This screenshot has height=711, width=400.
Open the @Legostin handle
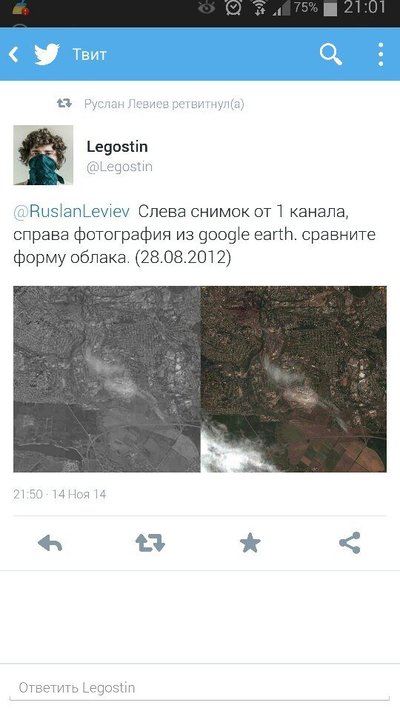(120, 167)
